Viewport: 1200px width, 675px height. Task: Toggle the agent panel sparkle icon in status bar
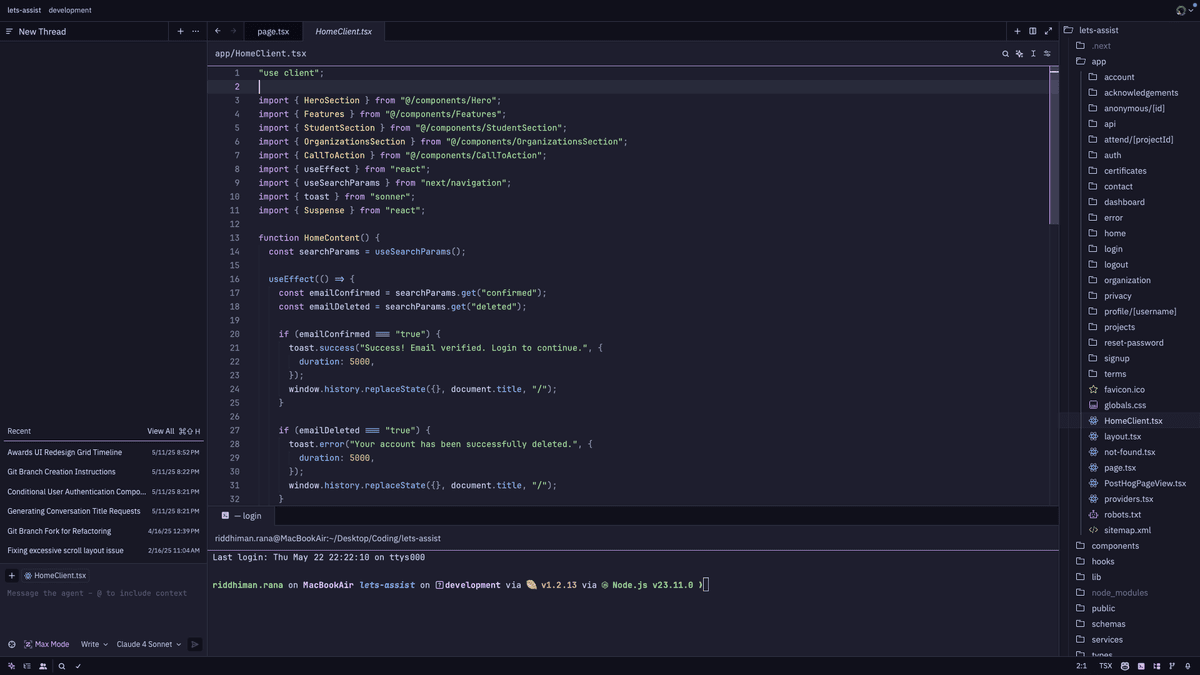click(x=11, y=666)
